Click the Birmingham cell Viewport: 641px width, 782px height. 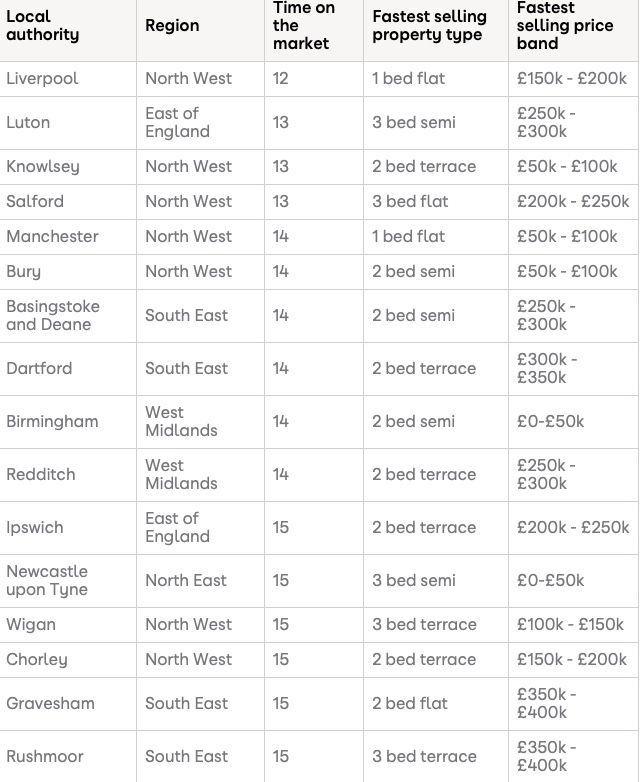point(52,422)
